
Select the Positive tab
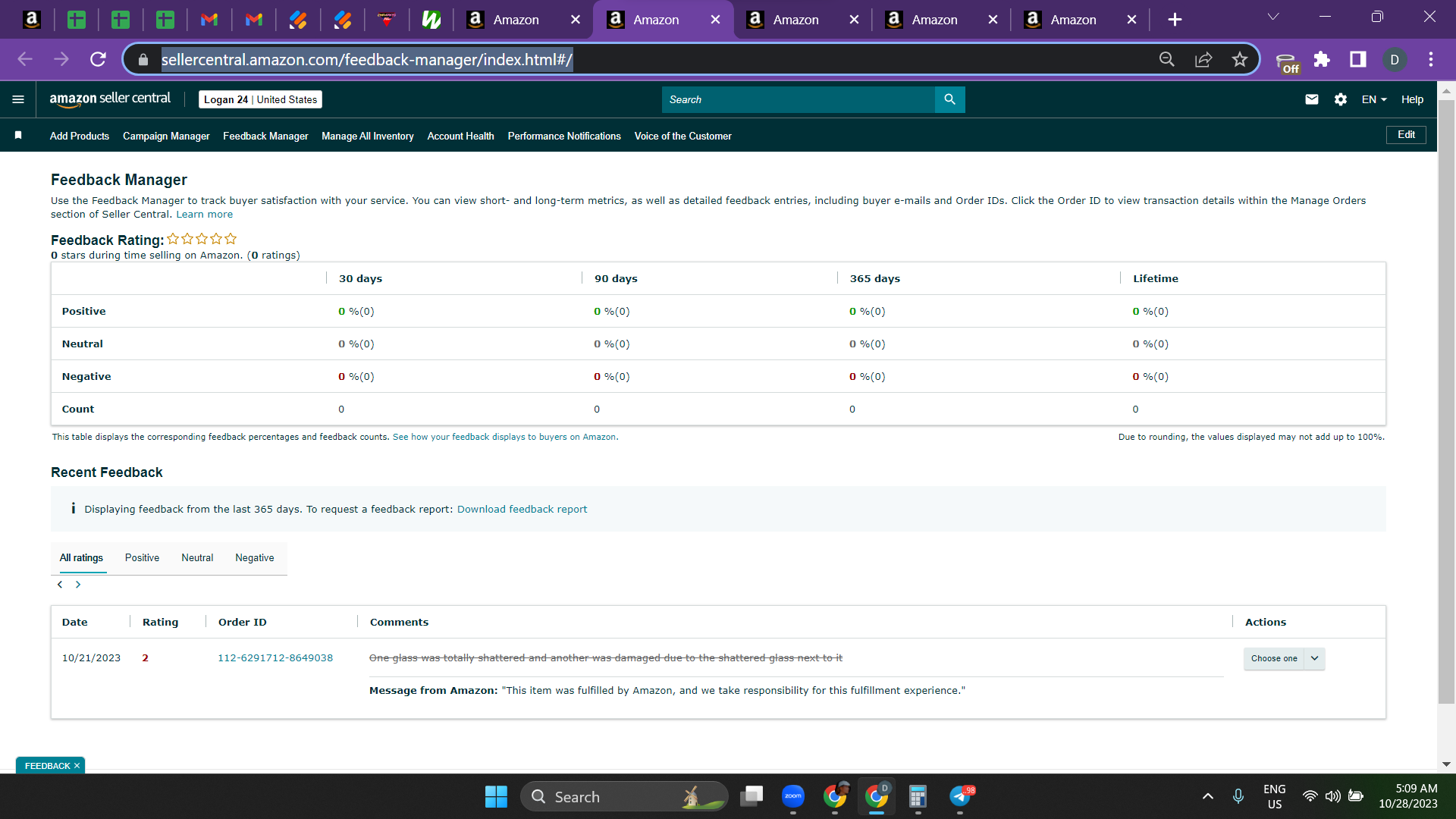point(142,557)
